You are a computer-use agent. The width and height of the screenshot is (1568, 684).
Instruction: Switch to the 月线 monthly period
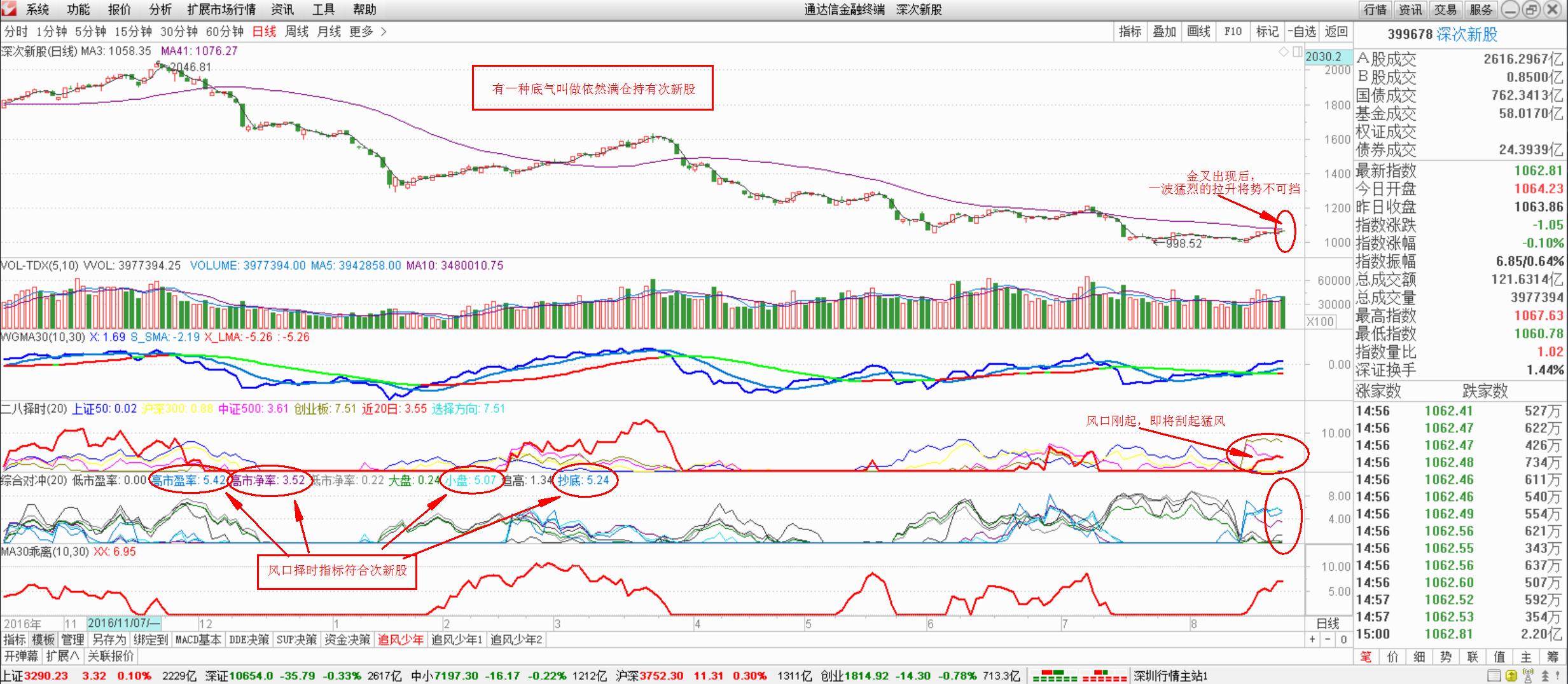pyautogui.click(x=330, y=32)
